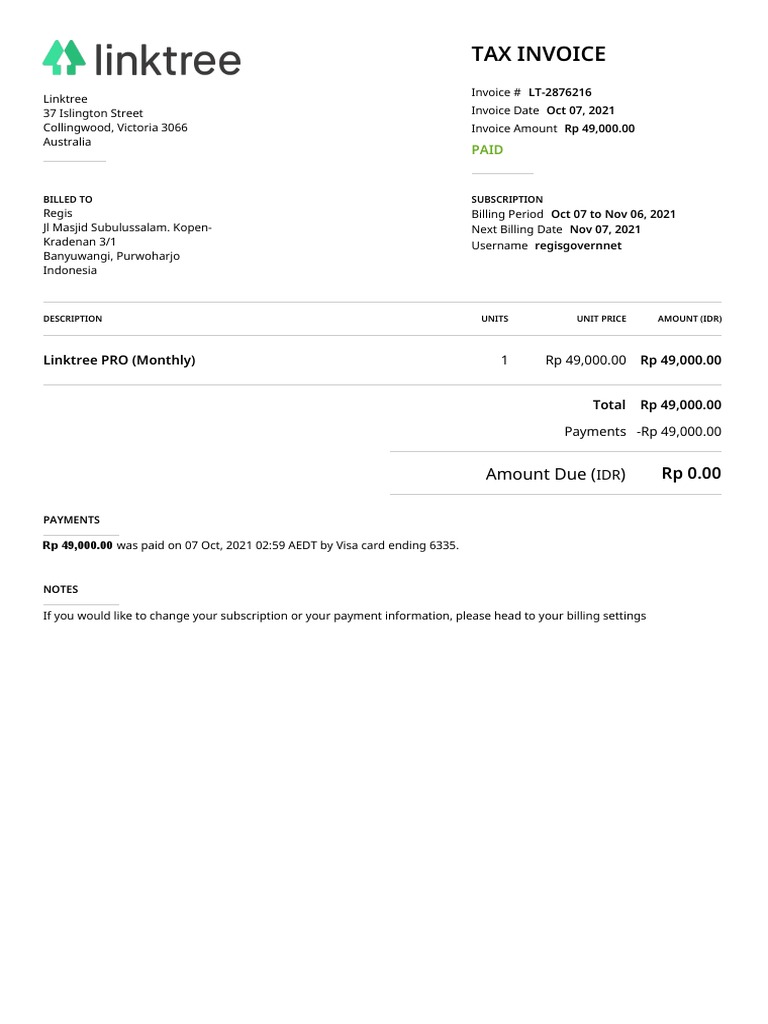This screenshot has height=1024, width=768.
Task: Click the Amount Due Rp 0.00 value
Action: tap(691, 473)
